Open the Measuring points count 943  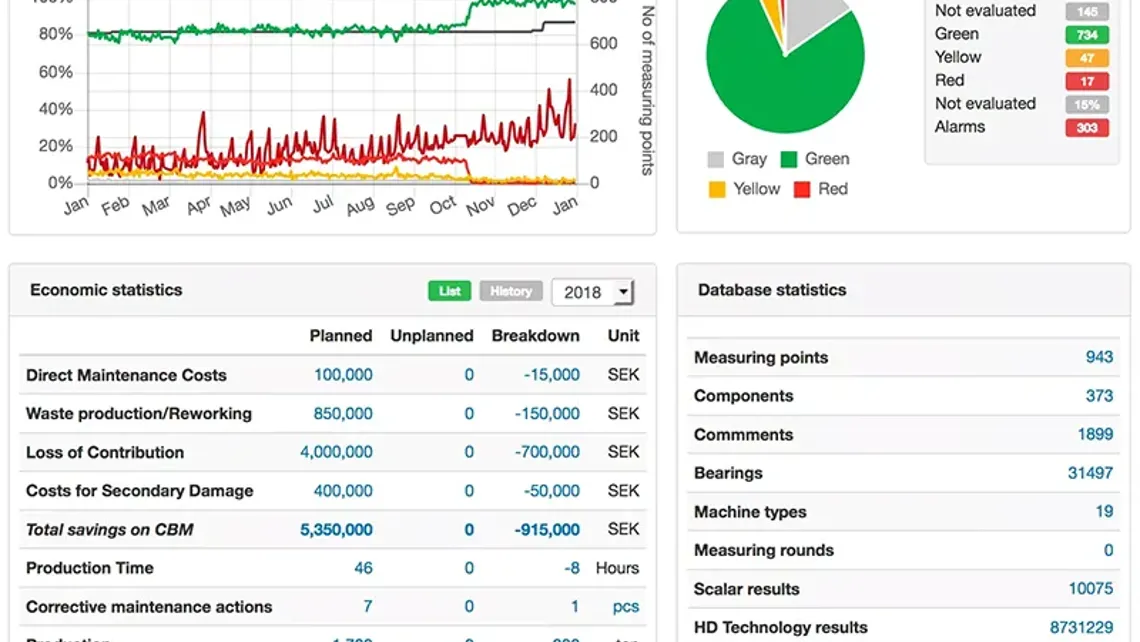pyautogui.click(x=1100, y=357)
